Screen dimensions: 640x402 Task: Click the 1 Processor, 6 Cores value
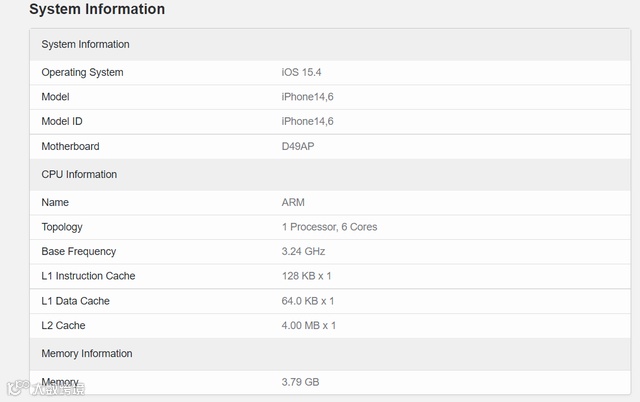click(x=329, y=227)
